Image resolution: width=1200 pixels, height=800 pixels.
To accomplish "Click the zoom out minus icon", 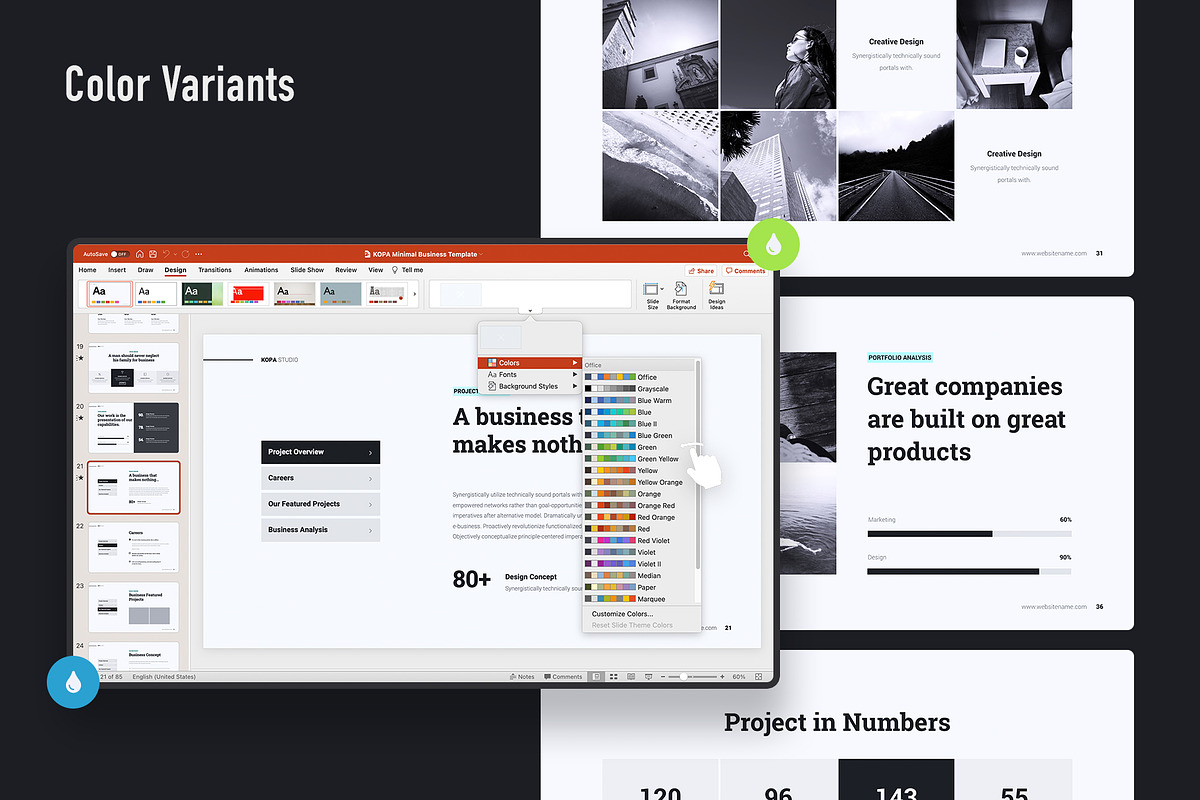I will (x=662, y=677).
